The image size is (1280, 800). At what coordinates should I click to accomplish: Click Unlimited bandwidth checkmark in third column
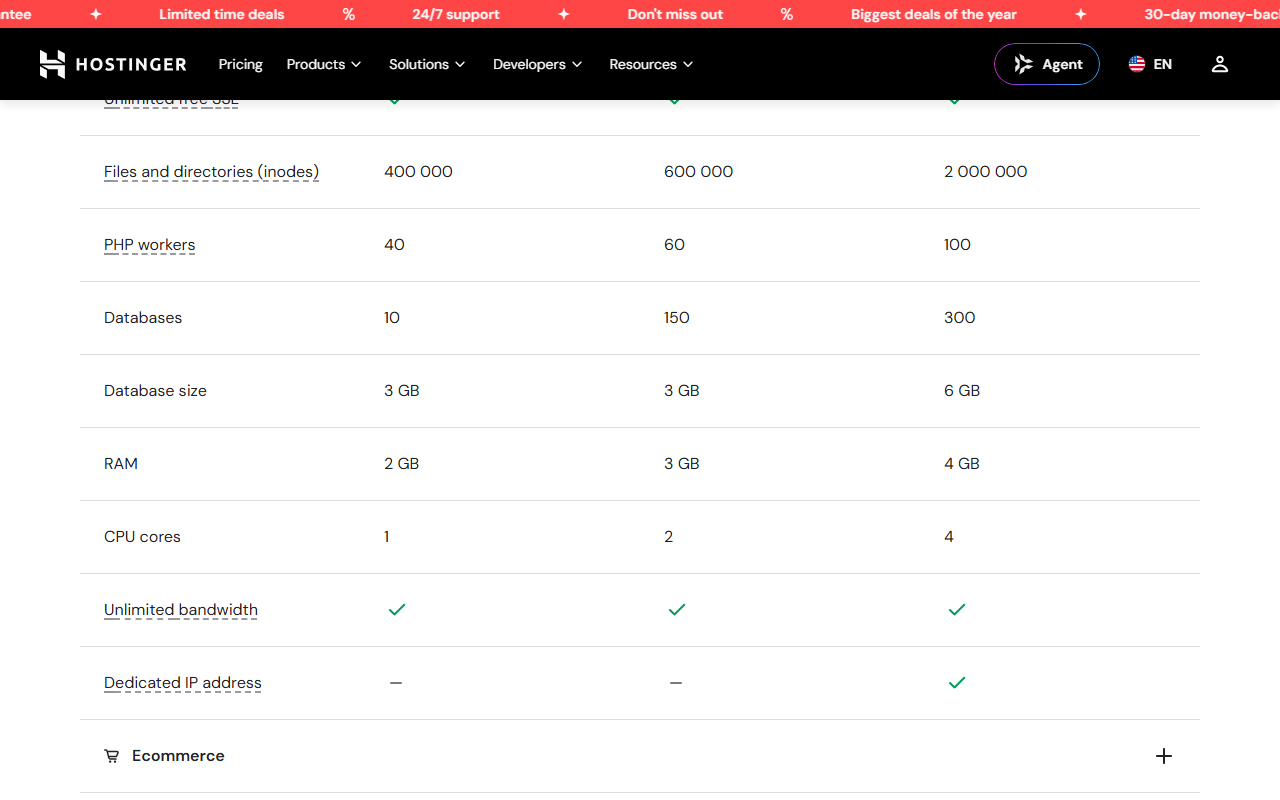[x=957, y=610]
